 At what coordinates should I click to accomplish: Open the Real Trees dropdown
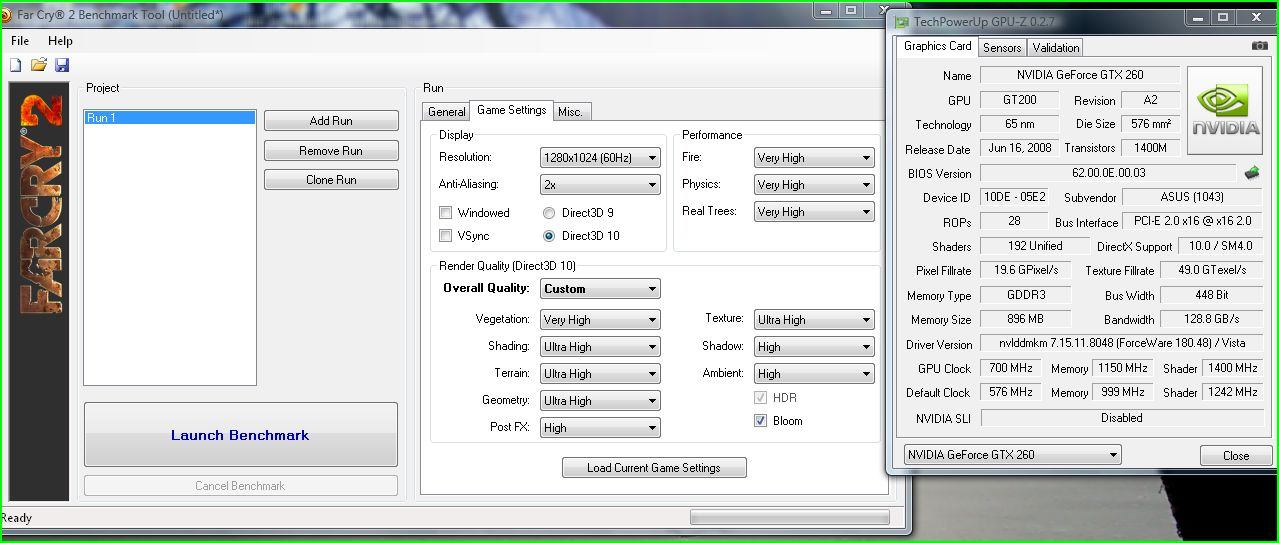tap(814, 212)
